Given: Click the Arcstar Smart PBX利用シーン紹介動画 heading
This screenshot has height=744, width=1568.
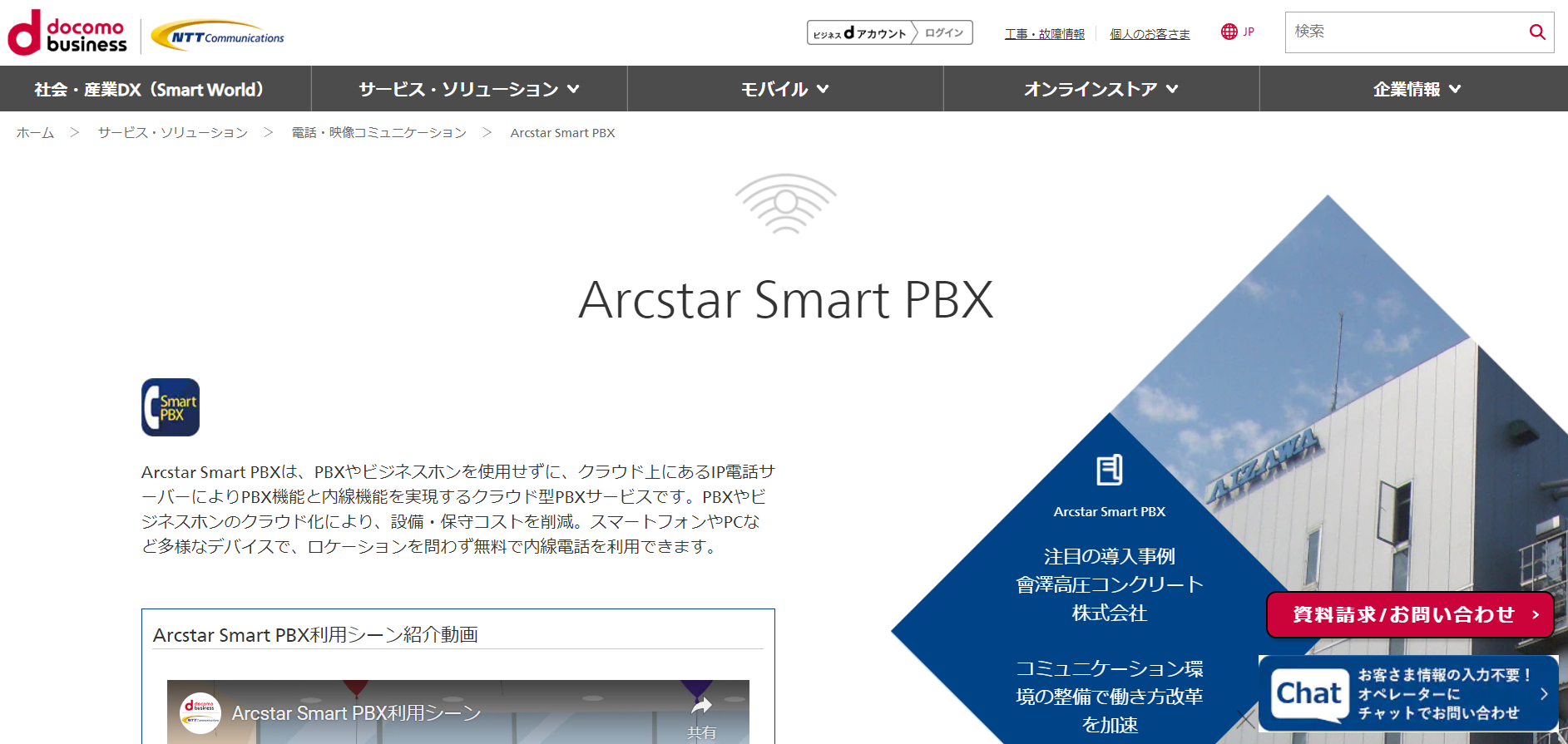Looking at the screenshot, I should pos(315,635).
